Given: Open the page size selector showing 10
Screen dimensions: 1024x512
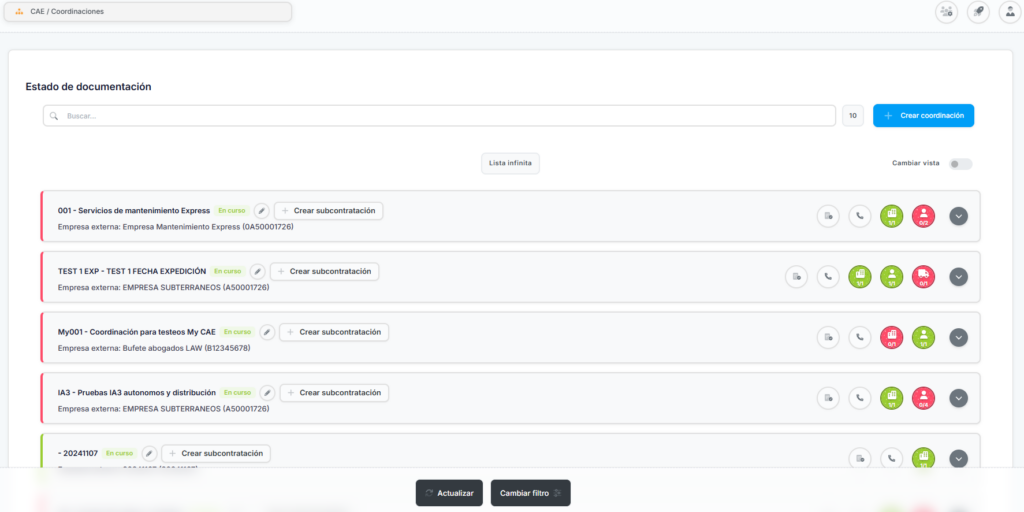Looking at the screenshot, I should [853, 116].
